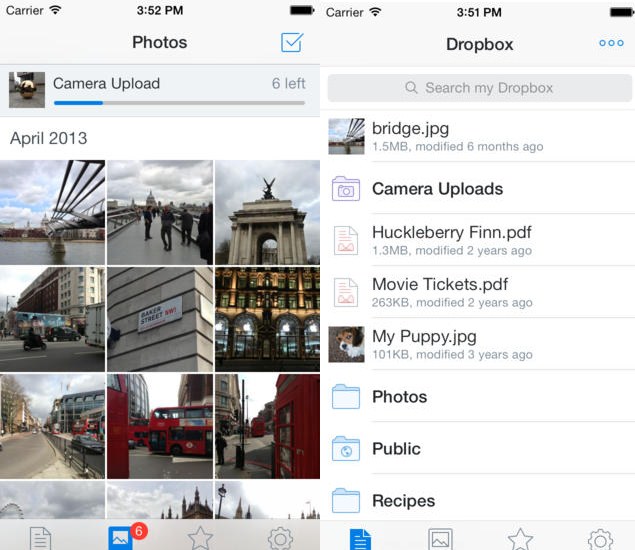
Task: Open Settings gear tab in Dropbox screen
Action: pos(600,539)
